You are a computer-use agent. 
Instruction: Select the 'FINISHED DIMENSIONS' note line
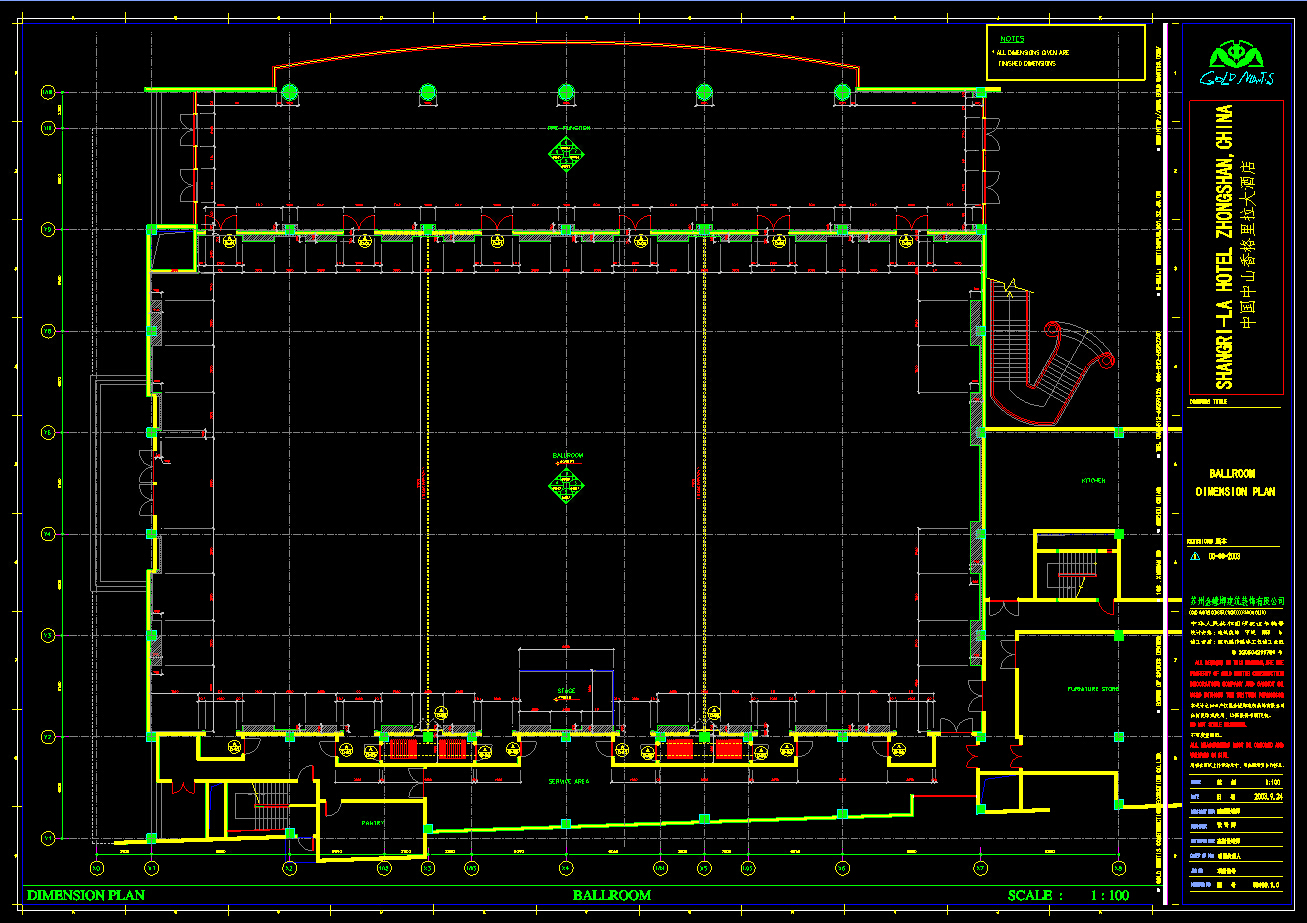tap(1026, 63)
